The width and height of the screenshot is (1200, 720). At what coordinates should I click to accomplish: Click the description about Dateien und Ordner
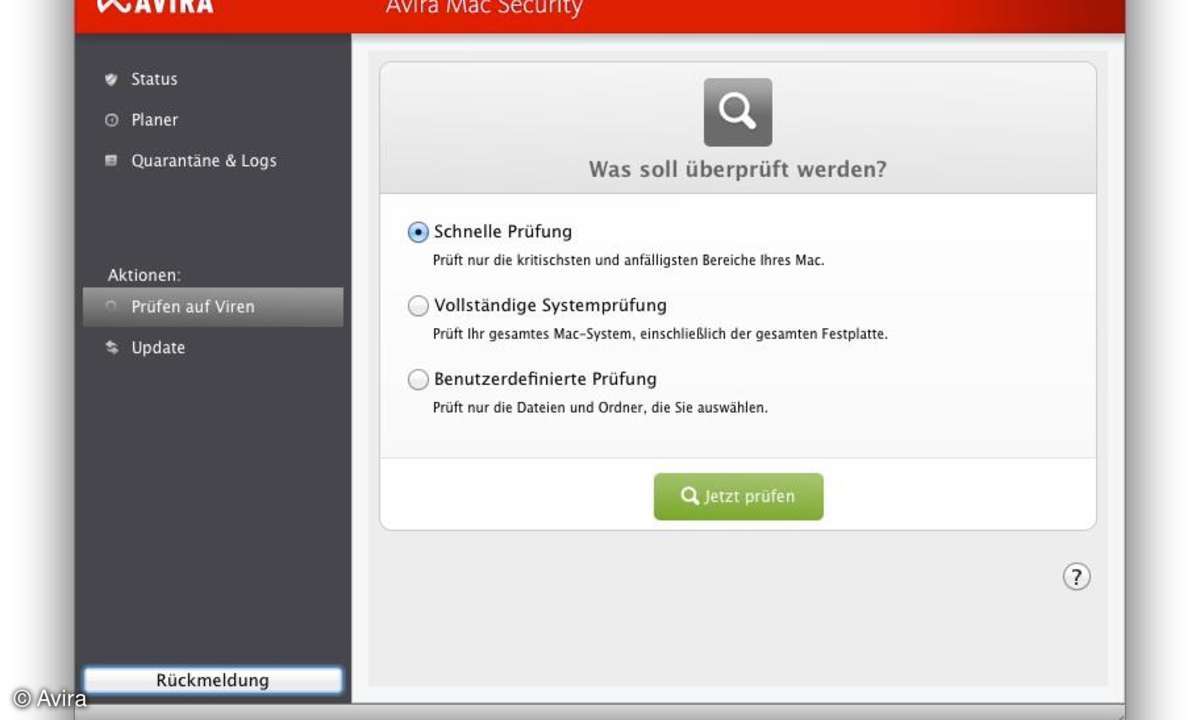pyautogui.click(x=600, y=408)
